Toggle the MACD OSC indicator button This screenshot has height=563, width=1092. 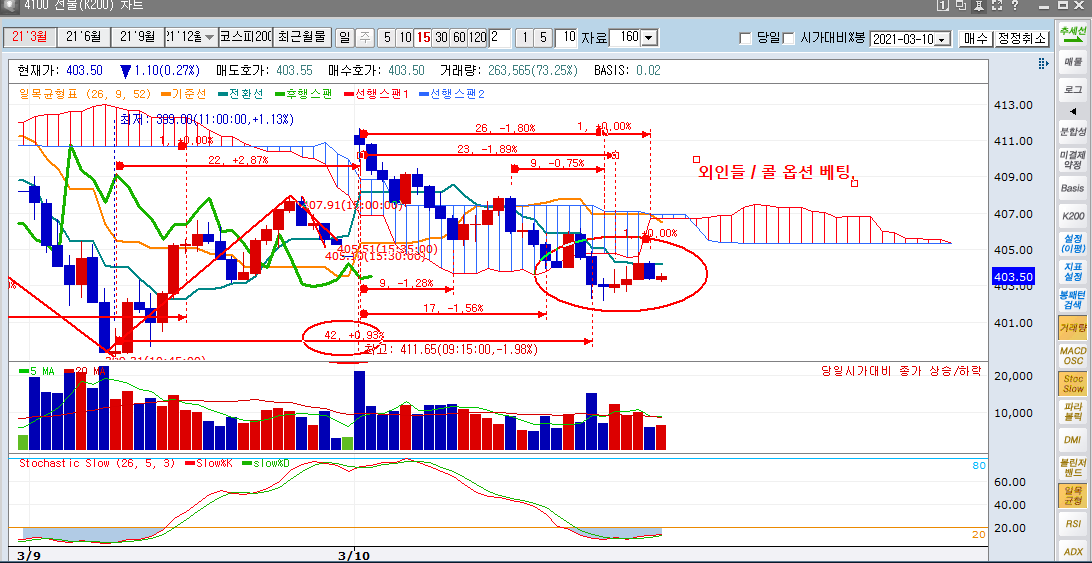(x=1072, y=356)
